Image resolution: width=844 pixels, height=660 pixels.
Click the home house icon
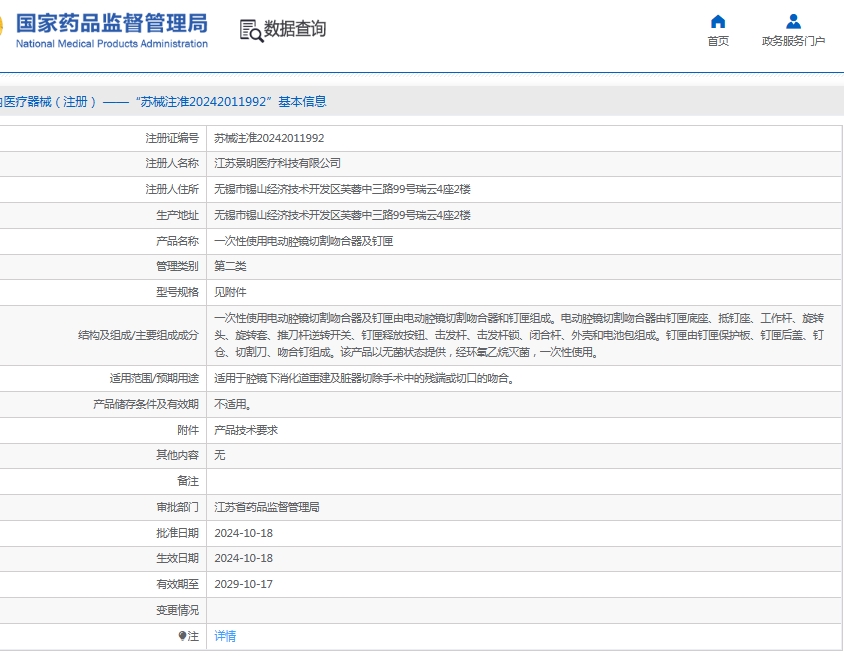(x=718, y=22)
